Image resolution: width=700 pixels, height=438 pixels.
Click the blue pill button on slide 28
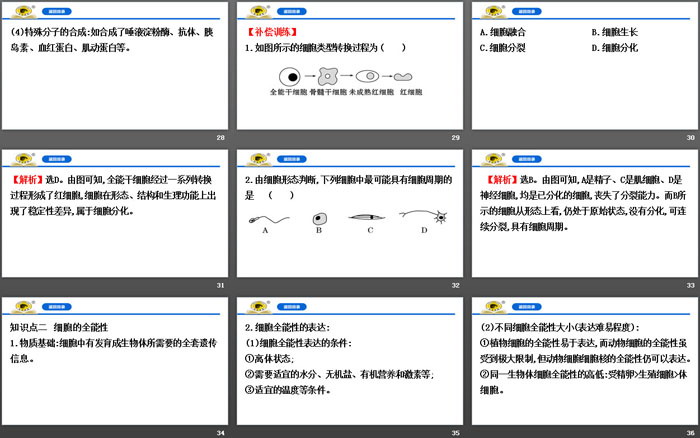point(57,12)
